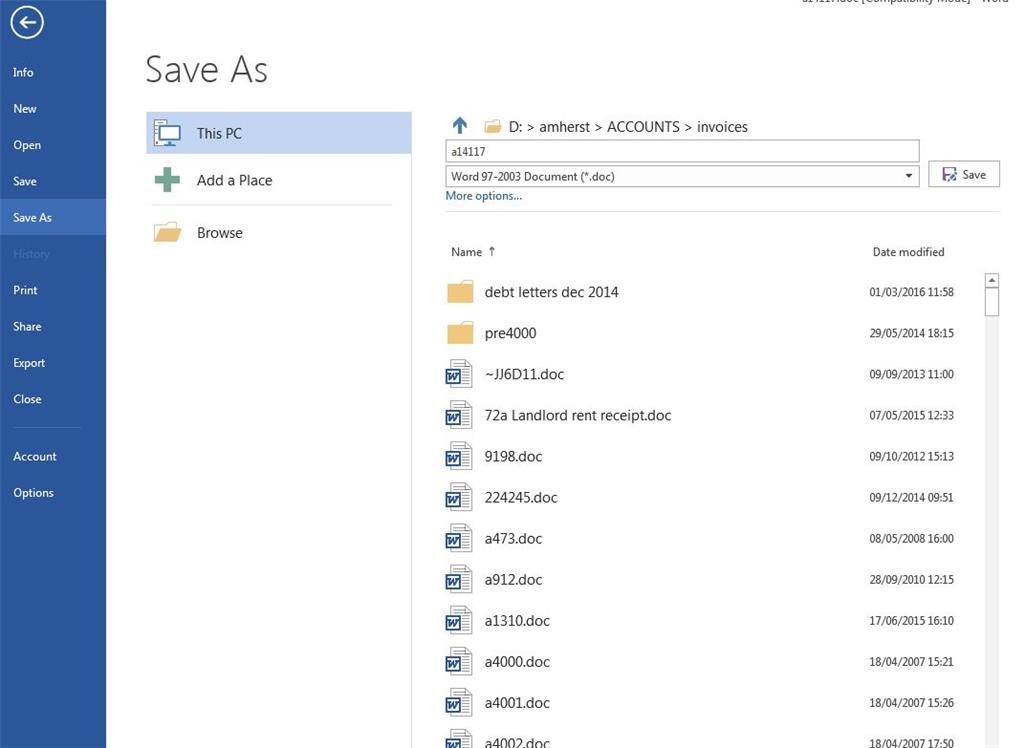Click Word icon for 224245.doc
This screenshot has height=748, width=1024.
tap(459, 497)
